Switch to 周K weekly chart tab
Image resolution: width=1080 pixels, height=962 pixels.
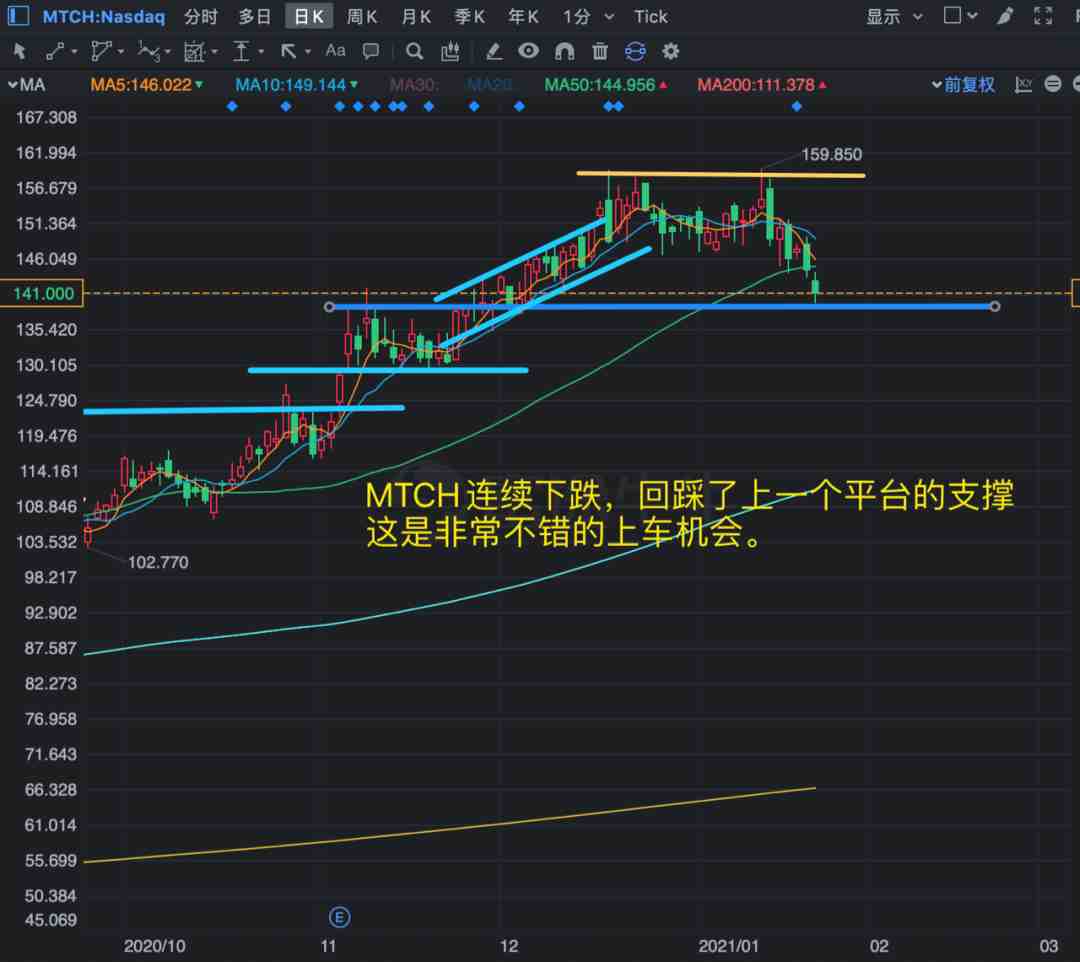[x=362, y=17]
